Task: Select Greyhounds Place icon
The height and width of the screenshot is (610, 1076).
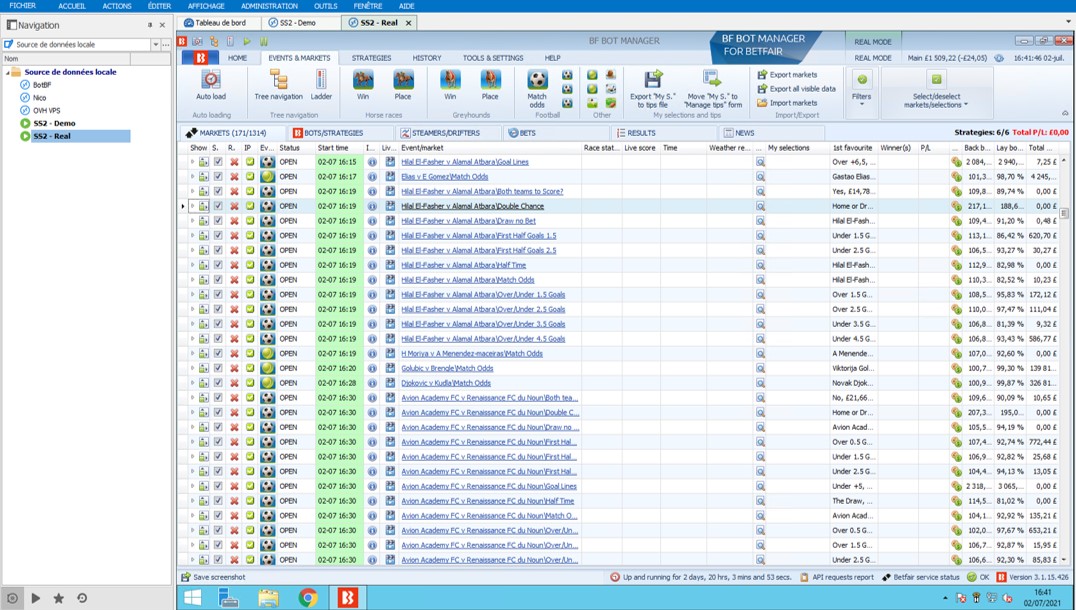Action: tap(490, 80)
